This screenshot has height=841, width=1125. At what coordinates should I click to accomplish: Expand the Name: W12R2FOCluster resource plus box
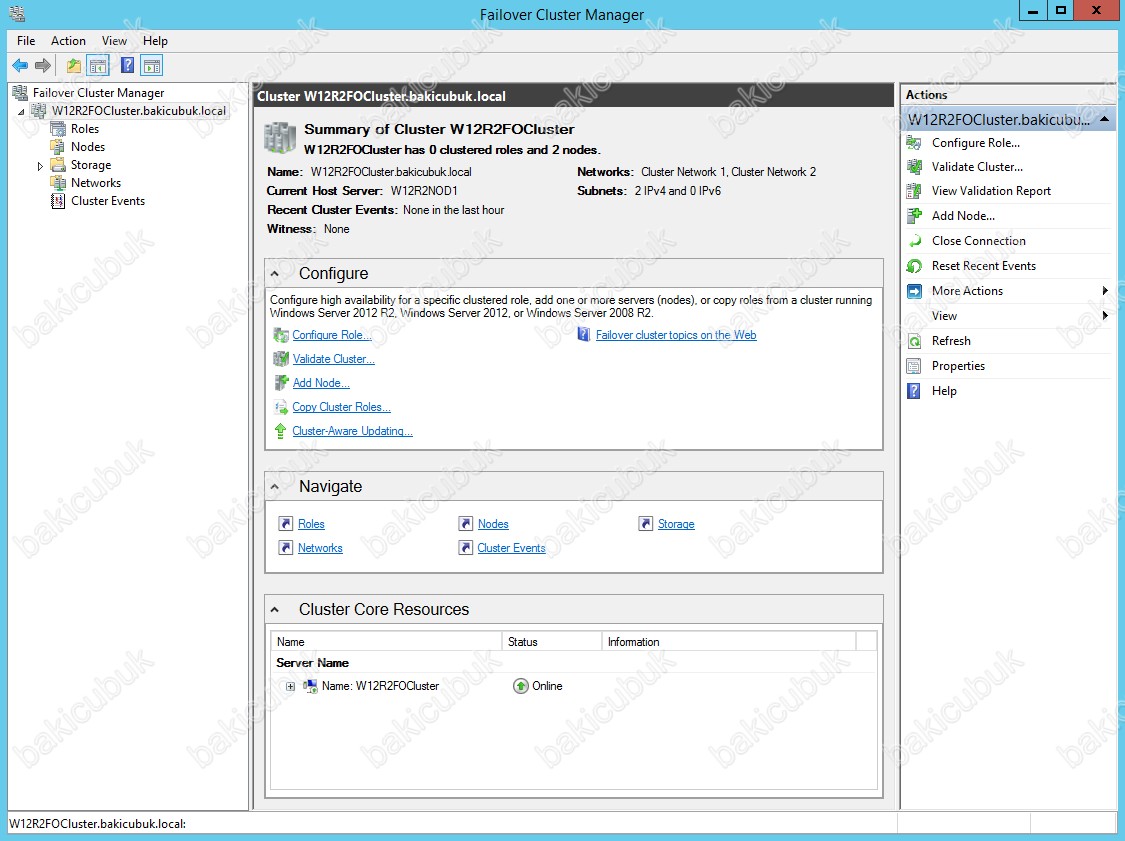291,686
